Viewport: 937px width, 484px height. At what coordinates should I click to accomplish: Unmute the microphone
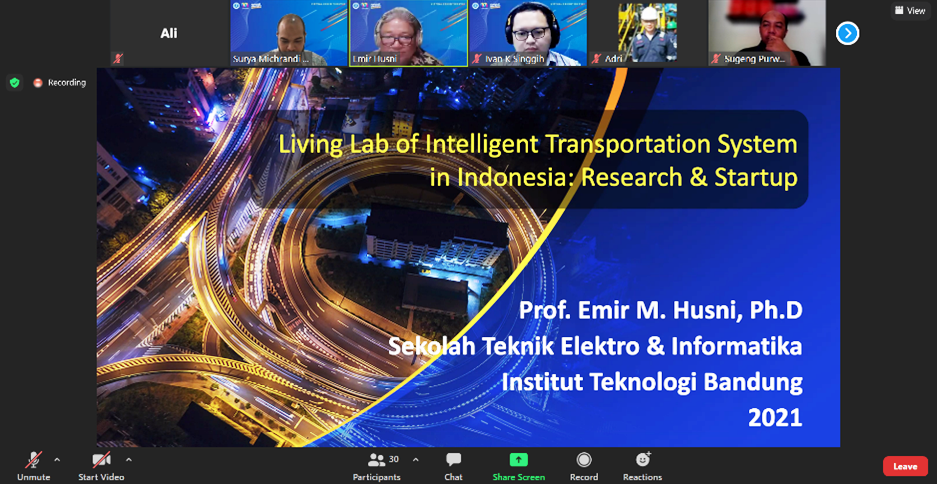tap(33, 465)
